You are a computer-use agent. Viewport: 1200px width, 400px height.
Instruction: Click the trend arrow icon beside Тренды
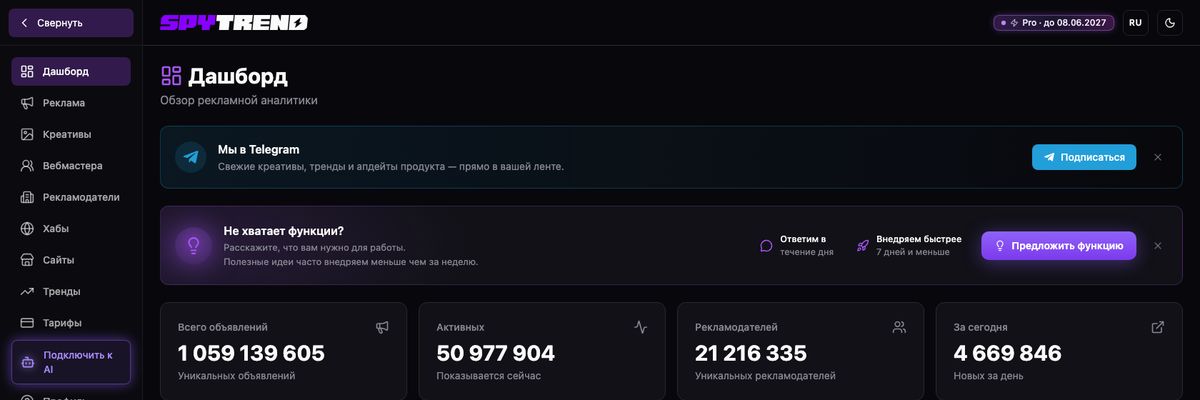click(27, 292)
